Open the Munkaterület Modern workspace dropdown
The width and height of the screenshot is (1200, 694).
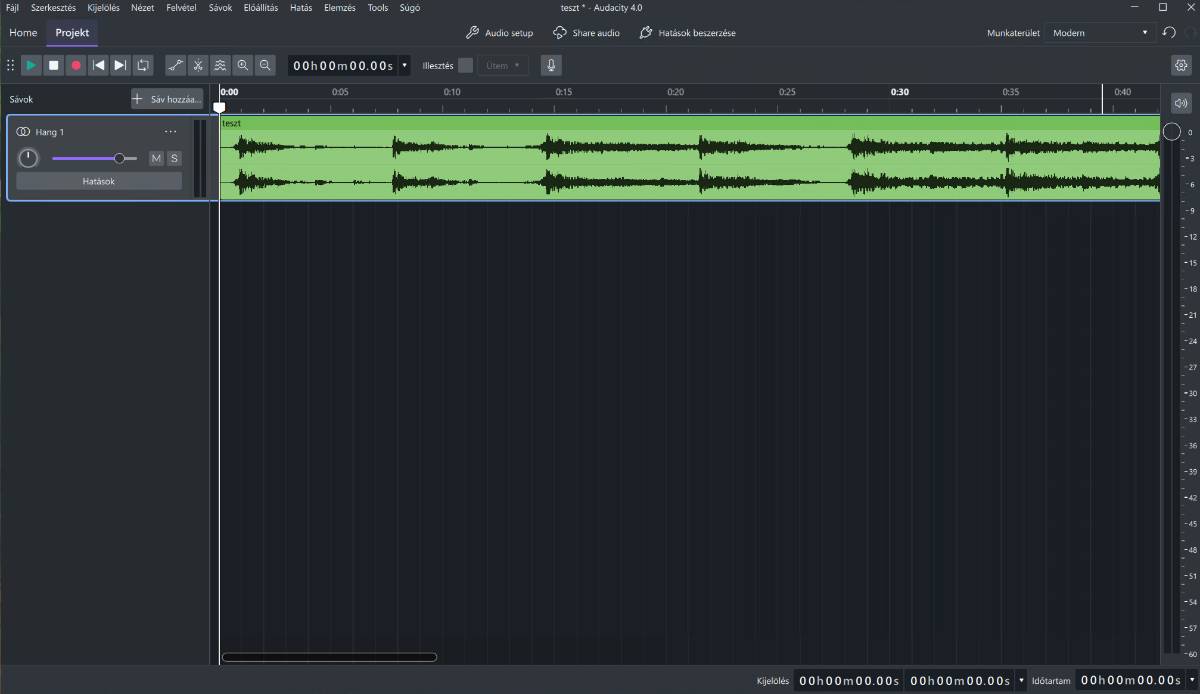tap(1099, 33)
